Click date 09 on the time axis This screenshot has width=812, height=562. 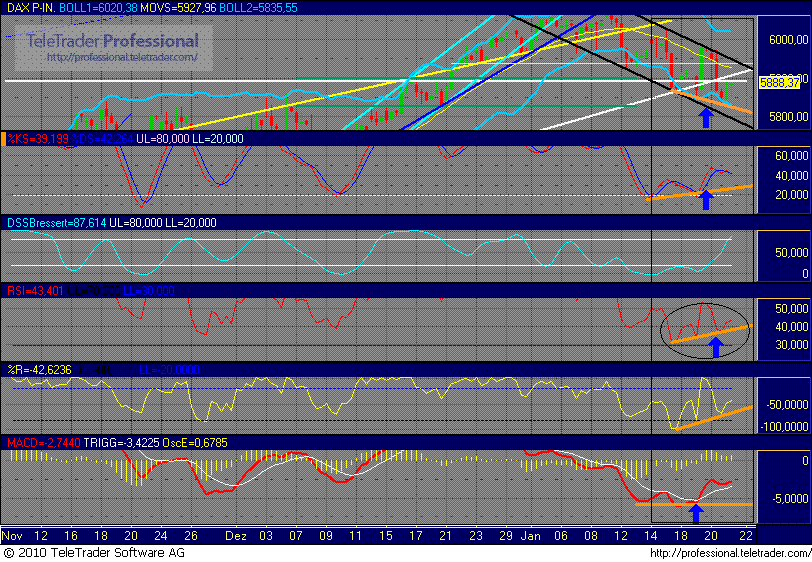click(x=326, y=536)
